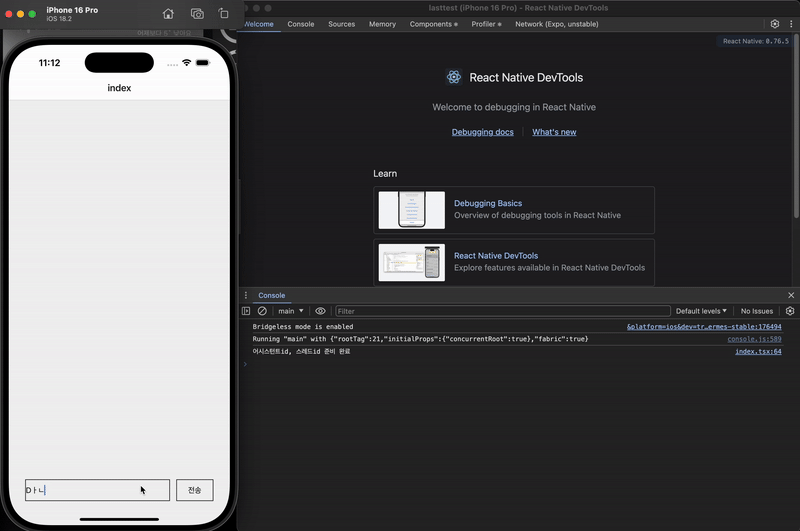Viewport: 800px width, 531px height.
Task: Open Default levels dropdown
Action: 701,311
